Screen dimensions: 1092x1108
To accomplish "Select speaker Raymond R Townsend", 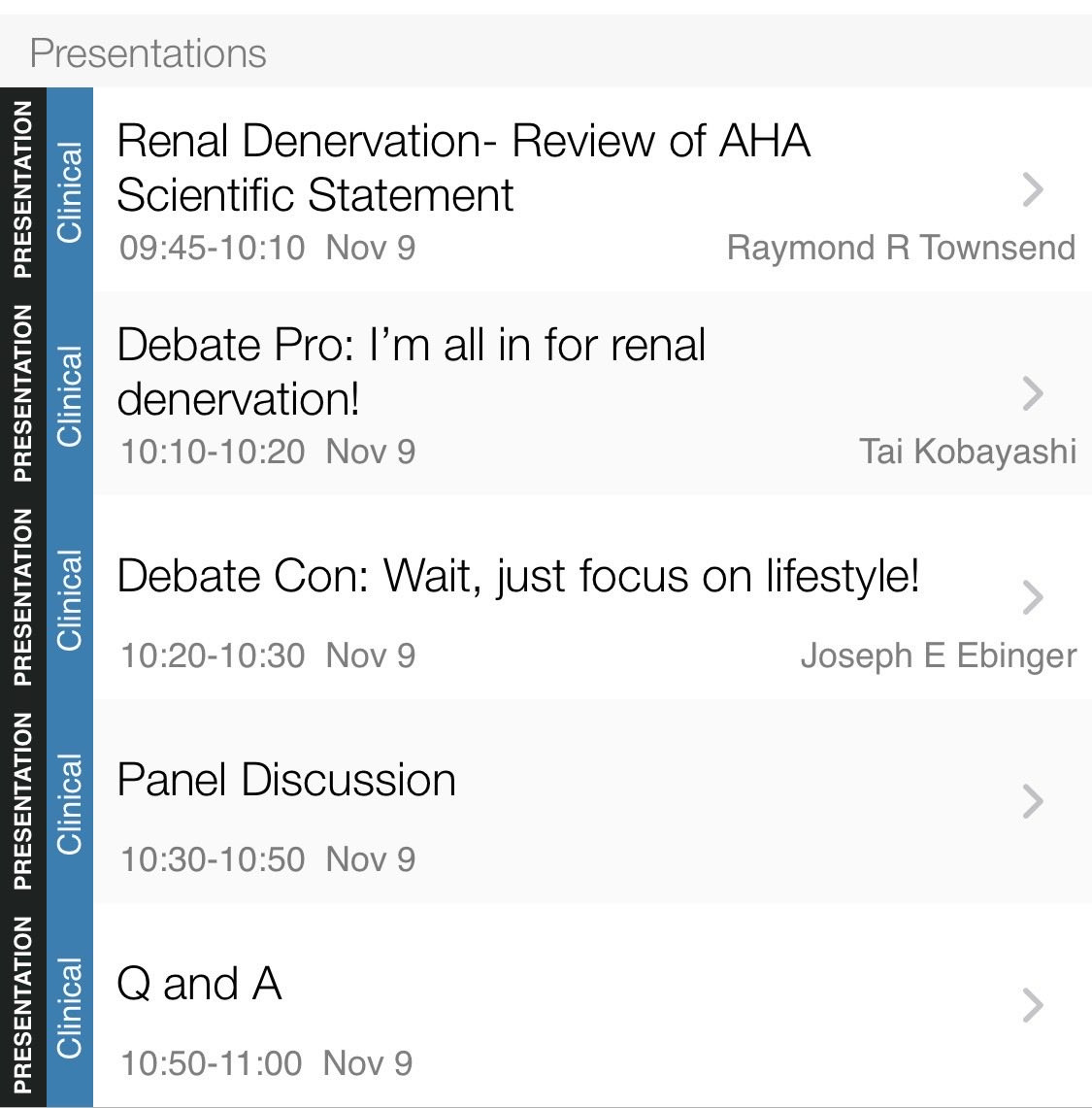I will (x=902, y=248).
